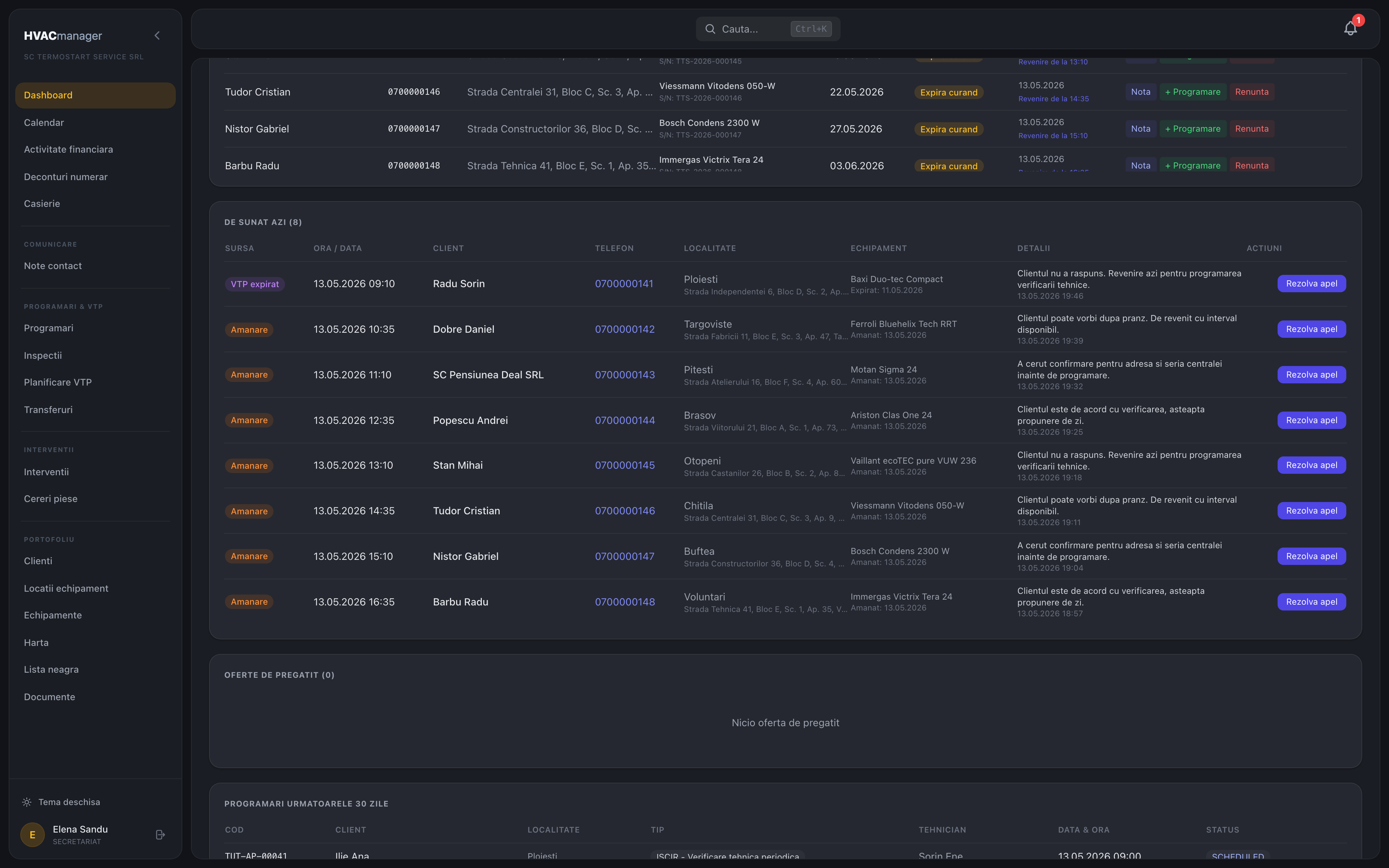Click phone link 0700000147 in De sunat azi
This screenshot has height=868, width=1389.
[x=624, y=556]
